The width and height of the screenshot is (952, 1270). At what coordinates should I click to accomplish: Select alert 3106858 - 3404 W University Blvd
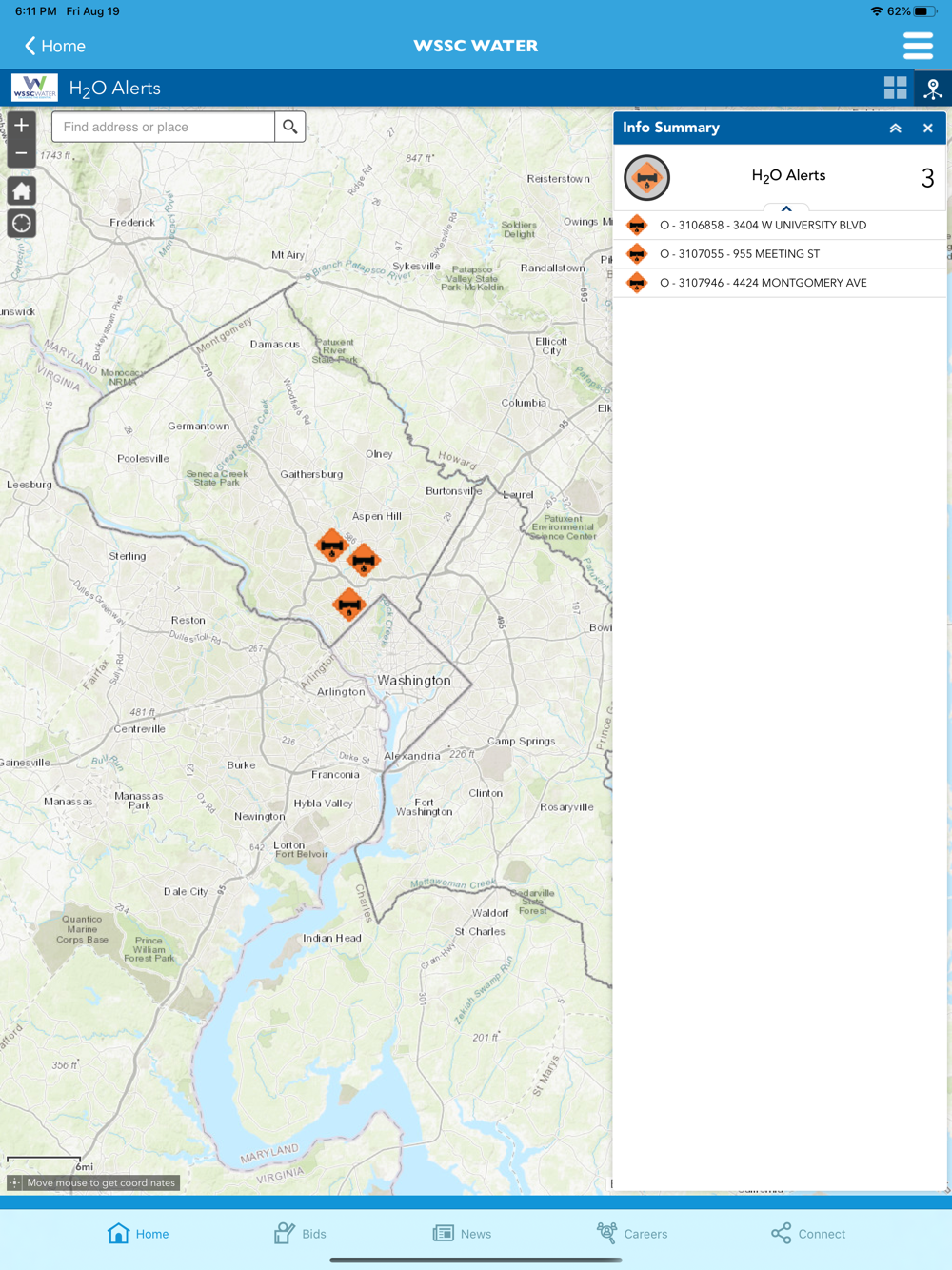pos(780,226)
